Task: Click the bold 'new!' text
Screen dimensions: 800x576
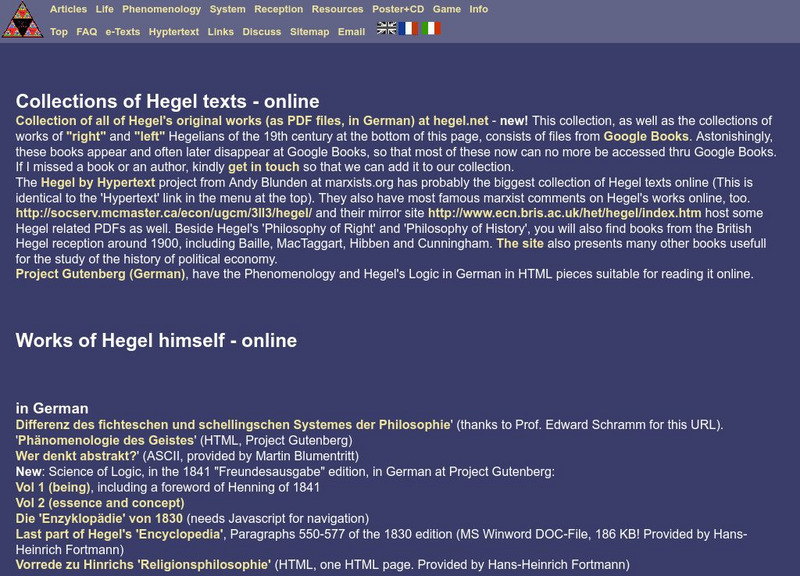Action: coord(514,121)
